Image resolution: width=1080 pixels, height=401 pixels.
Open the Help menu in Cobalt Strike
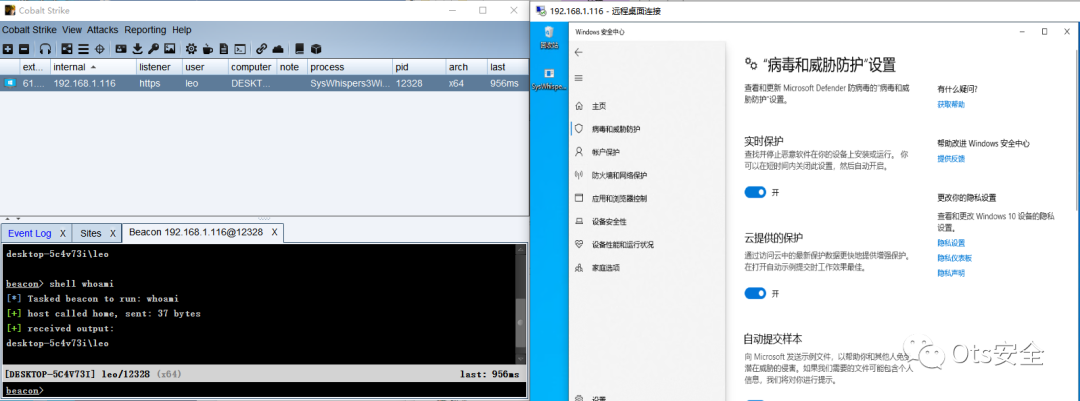coord(182,30)
